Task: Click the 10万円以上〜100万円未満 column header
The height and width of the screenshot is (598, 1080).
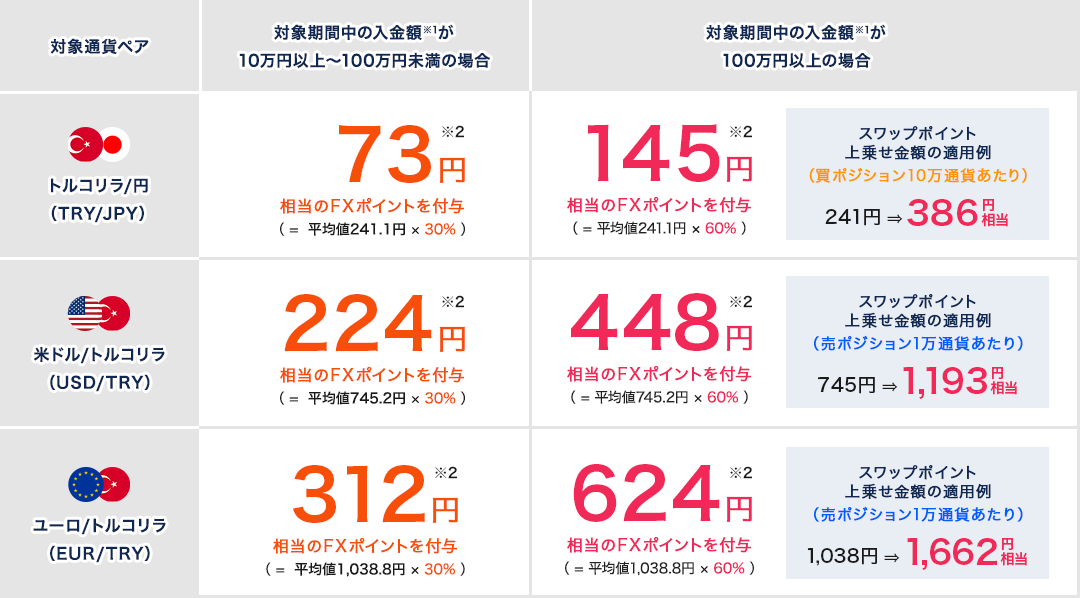Action: click(365, 46)
